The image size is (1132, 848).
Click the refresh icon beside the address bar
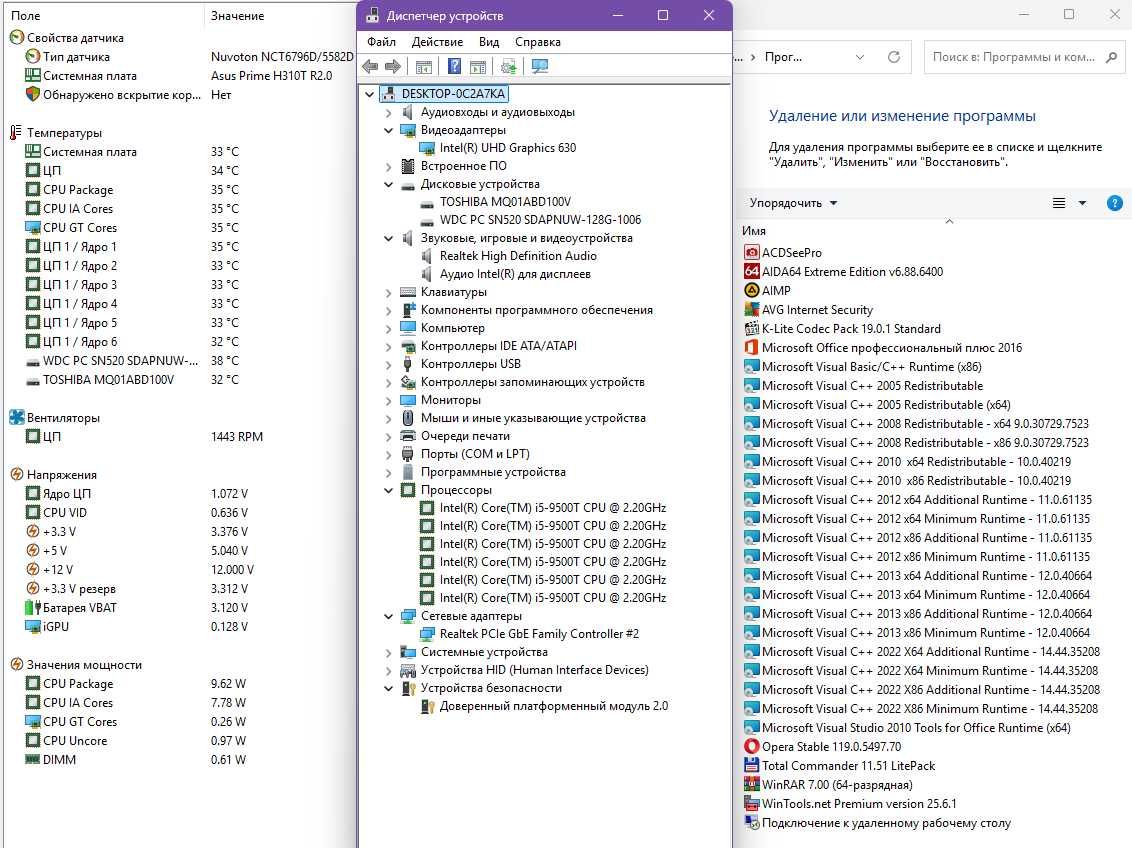(x=894, y=57)
